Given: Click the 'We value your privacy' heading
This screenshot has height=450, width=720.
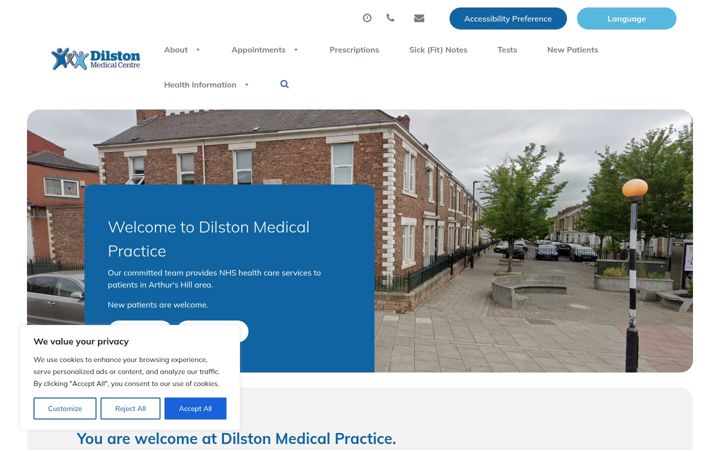Looking at the screenshot, I should click(81, 341).
